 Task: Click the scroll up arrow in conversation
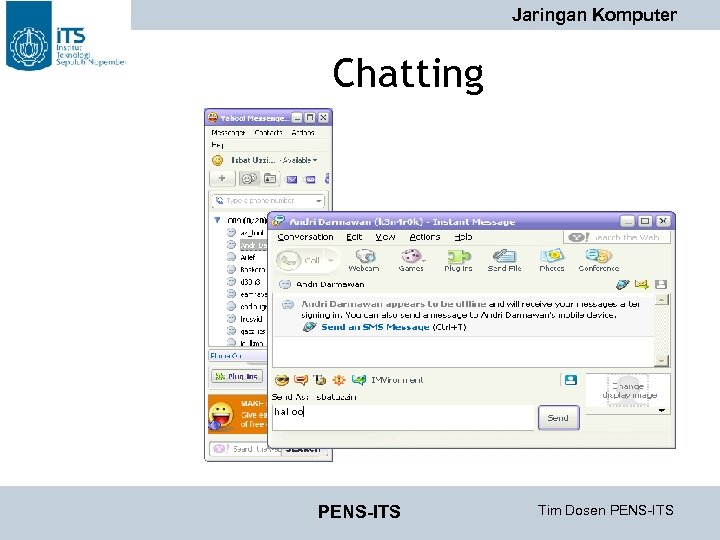click(x=661, y=300)
